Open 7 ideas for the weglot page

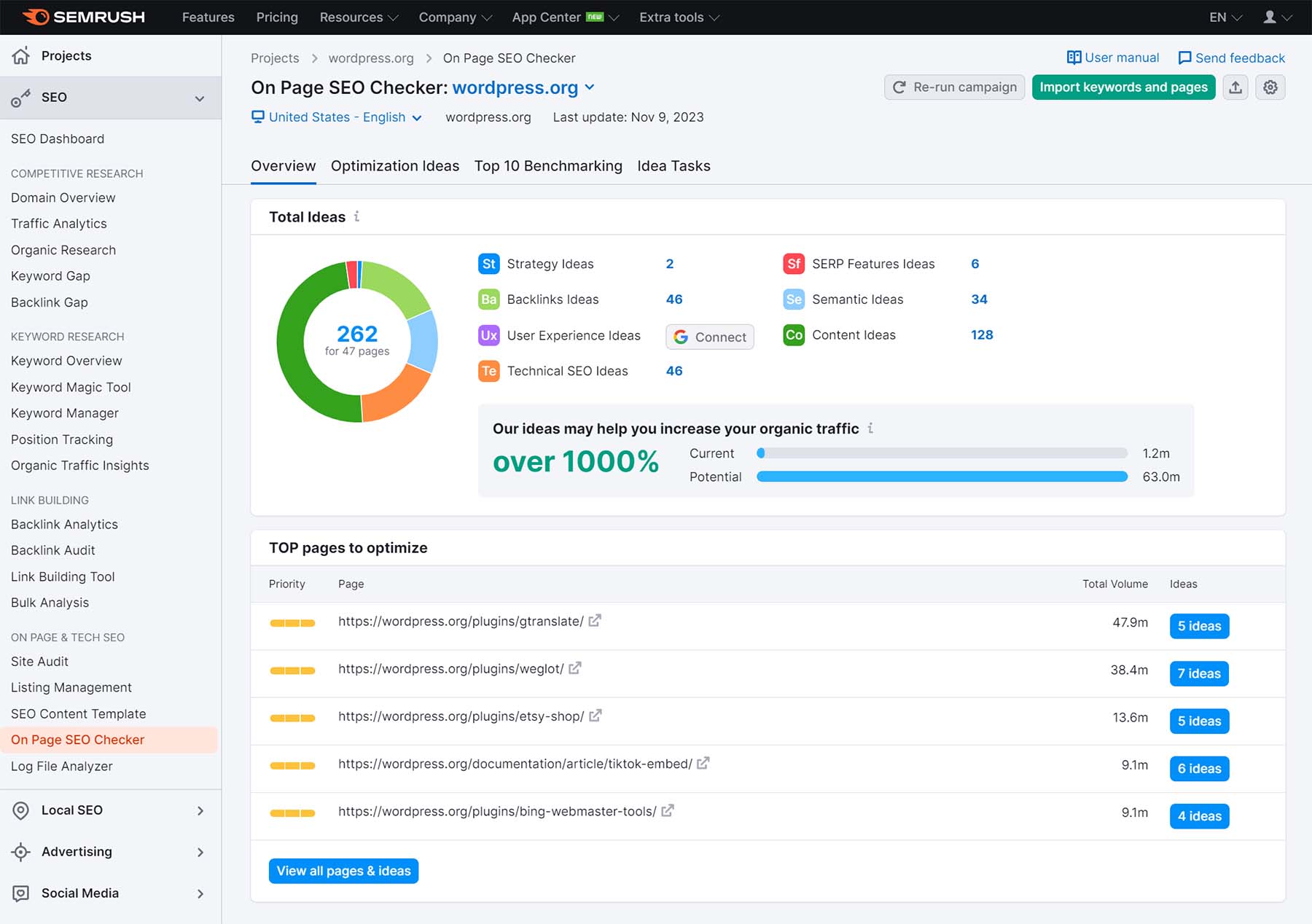point(1199,673)
